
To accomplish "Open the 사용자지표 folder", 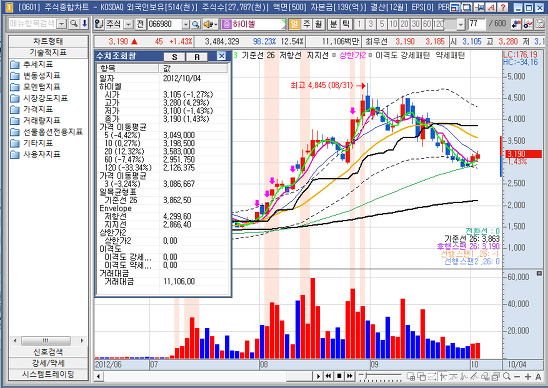I will click(x=35, y=155).
